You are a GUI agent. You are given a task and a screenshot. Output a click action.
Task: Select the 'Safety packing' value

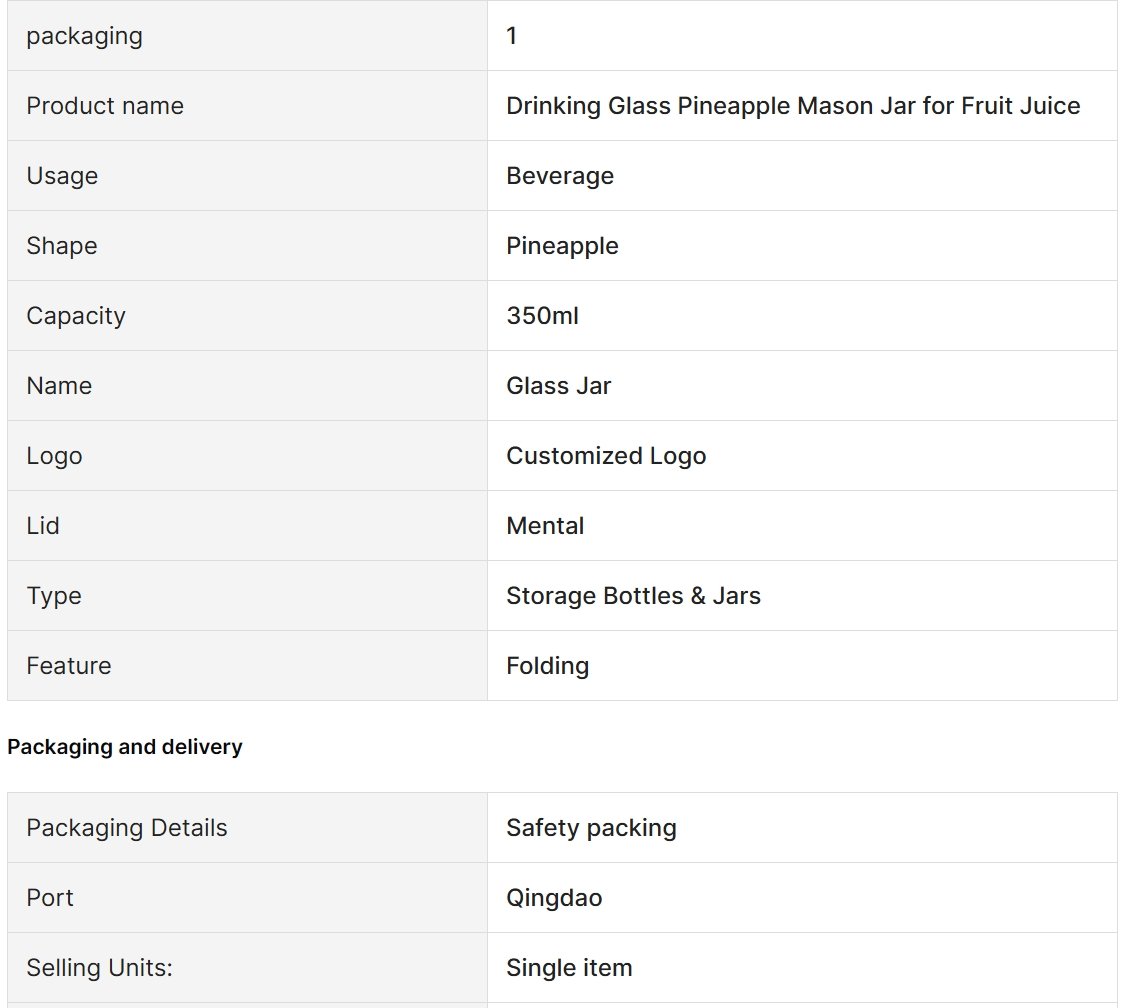[590, 828]
